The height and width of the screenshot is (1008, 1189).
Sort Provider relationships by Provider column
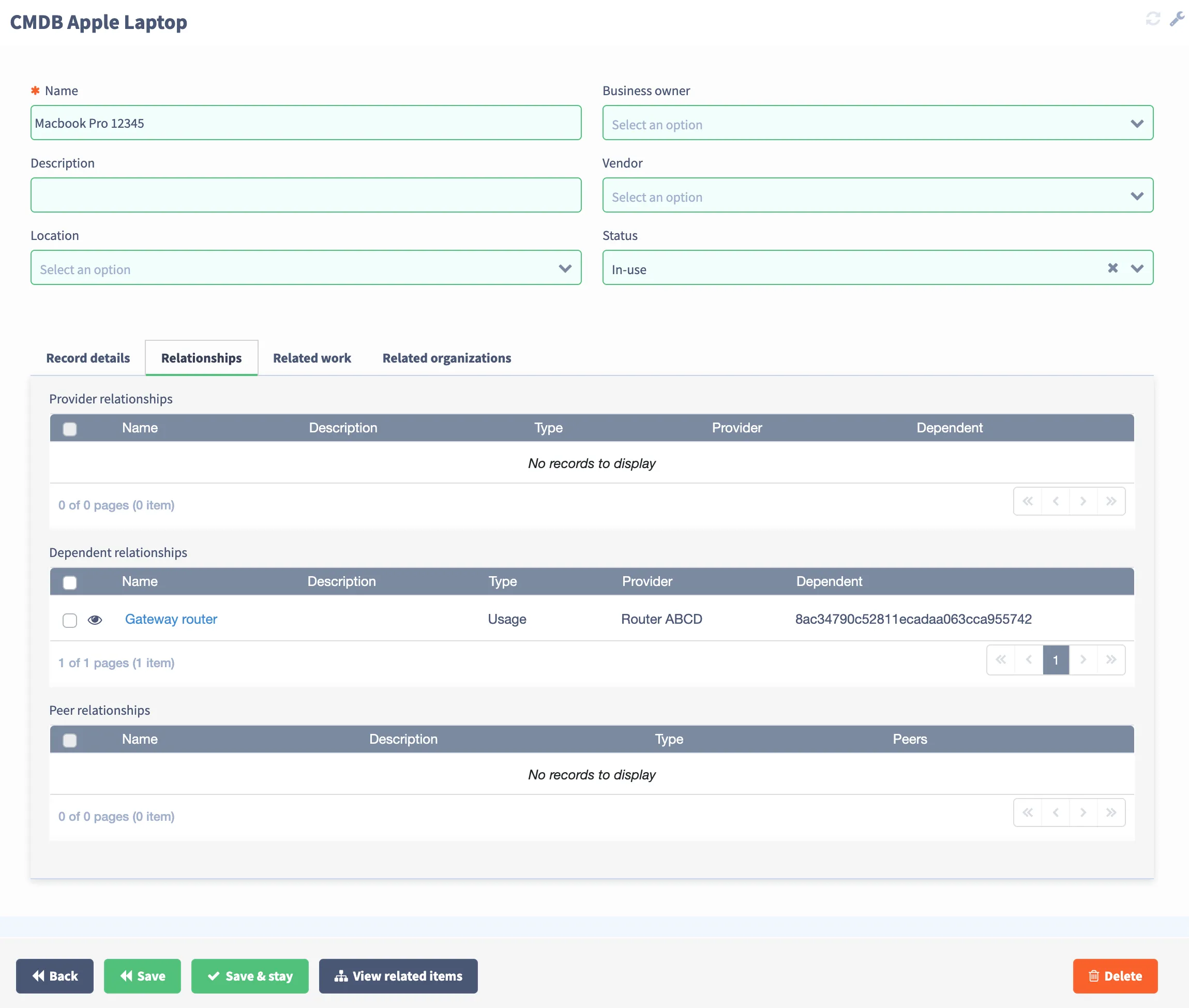pos(736,428)
